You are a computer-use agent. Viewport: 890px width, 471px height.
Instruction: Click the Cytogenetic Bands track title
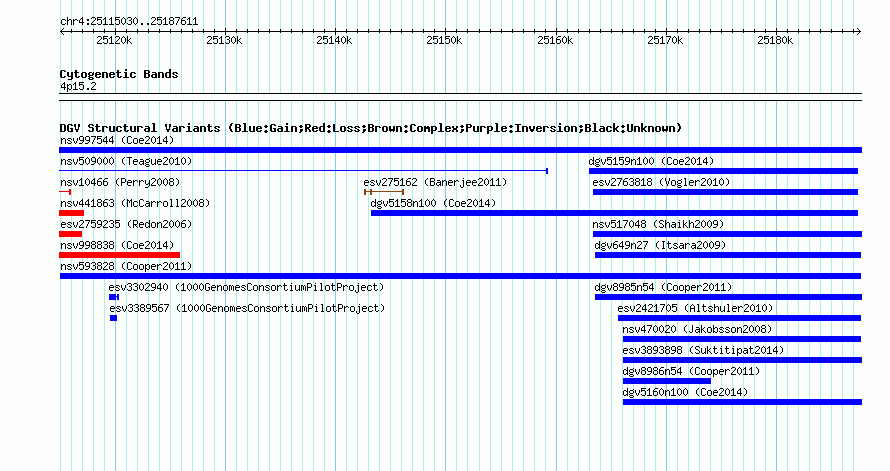tap(119, 74)
